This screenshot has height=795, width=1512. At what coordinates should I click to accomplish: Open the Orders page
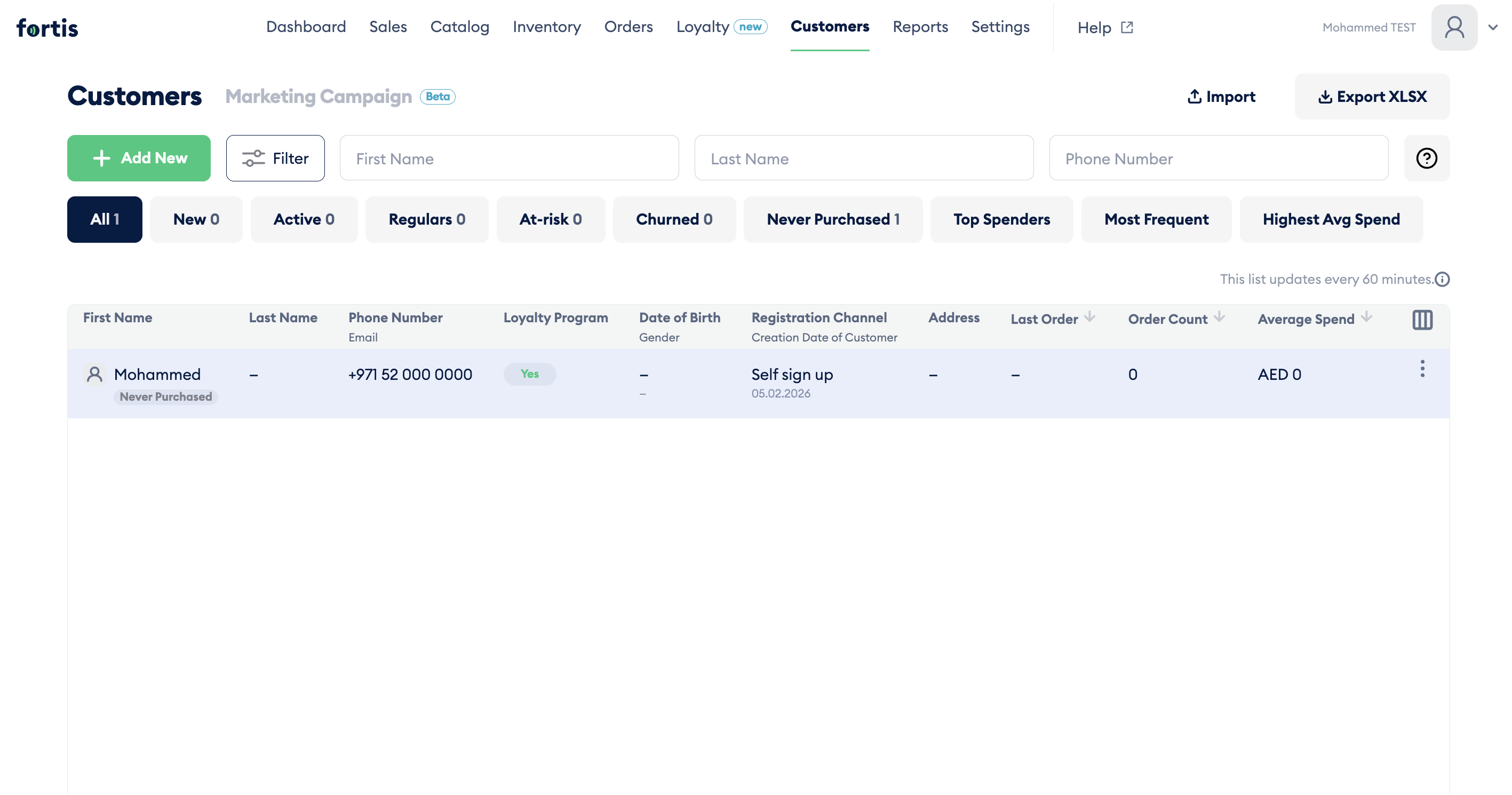pos(628,27)
